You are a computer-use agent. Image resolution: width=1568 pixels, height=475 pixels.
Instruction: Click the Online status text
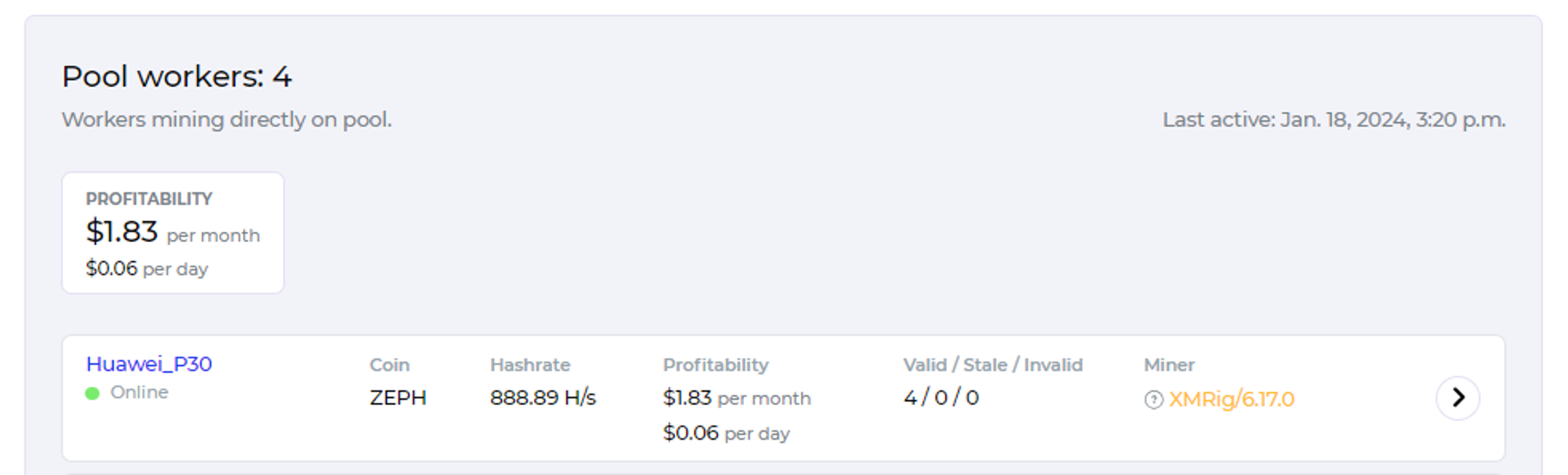coord(140,392)
